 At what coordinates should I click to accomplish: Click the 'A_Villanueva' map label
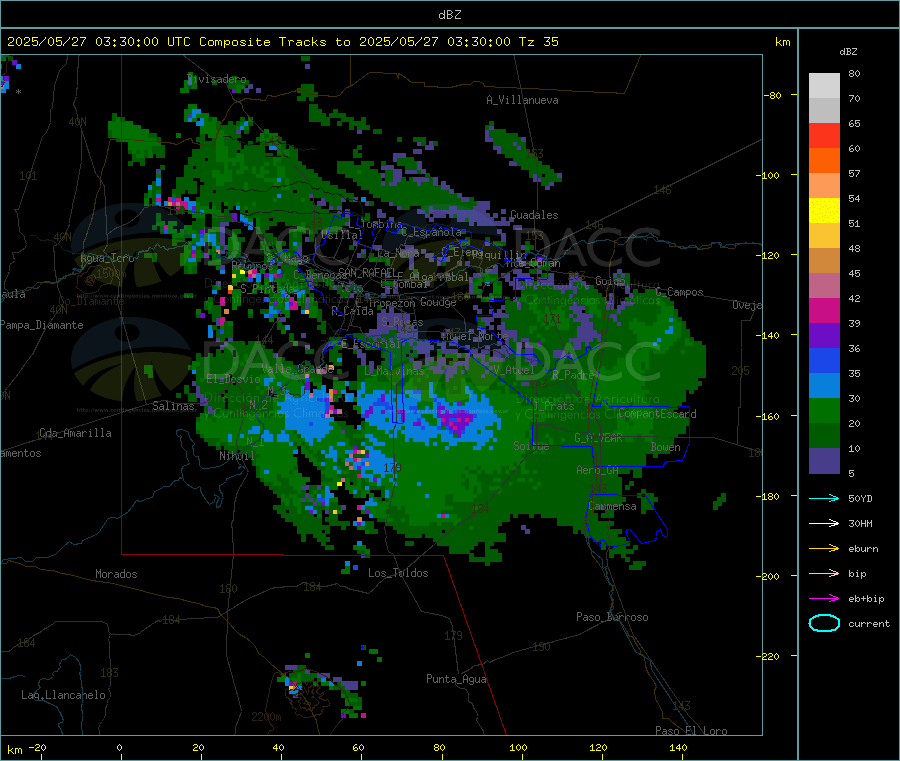coord(522,100)
